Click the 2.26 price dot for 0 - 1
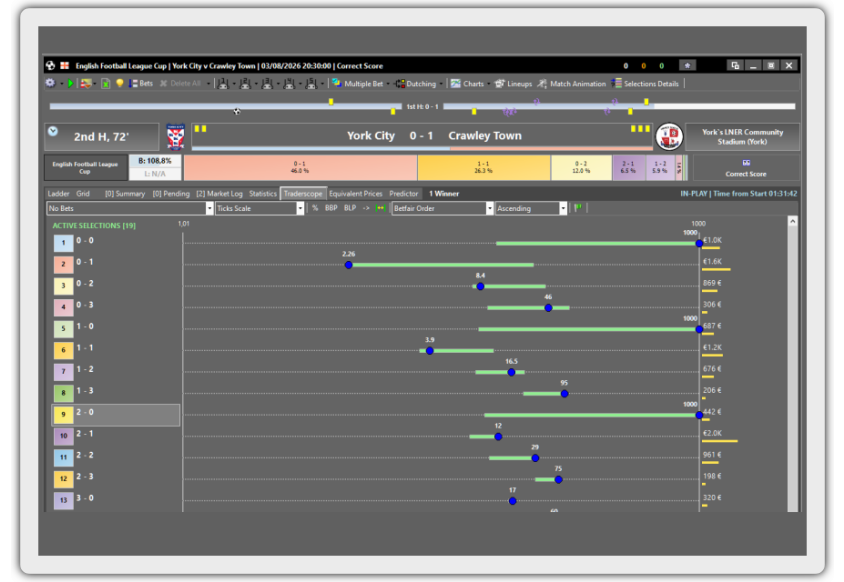This screenshot has height=582, width=844. 349,265
